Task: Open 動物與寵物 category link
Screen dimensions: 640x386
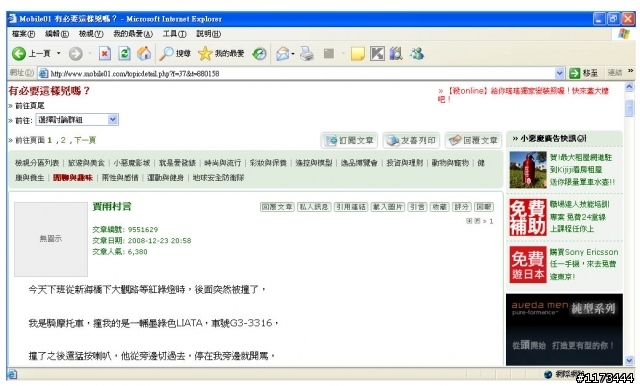Action: point(450,163)
